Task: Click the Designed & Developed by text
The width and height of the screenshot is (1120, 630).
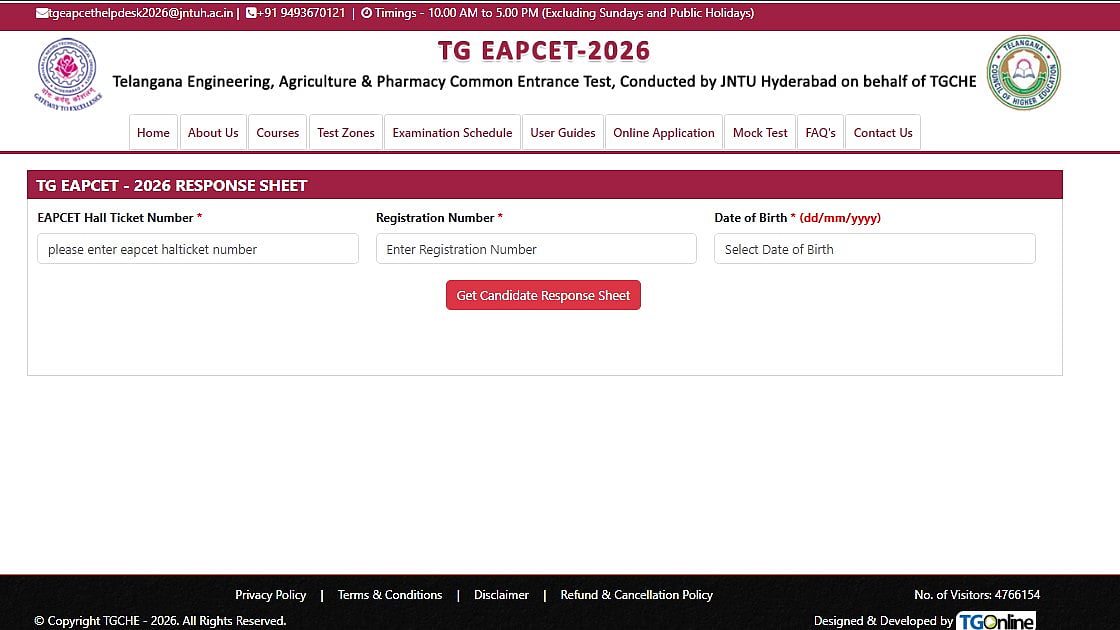Action: (884, 621)
